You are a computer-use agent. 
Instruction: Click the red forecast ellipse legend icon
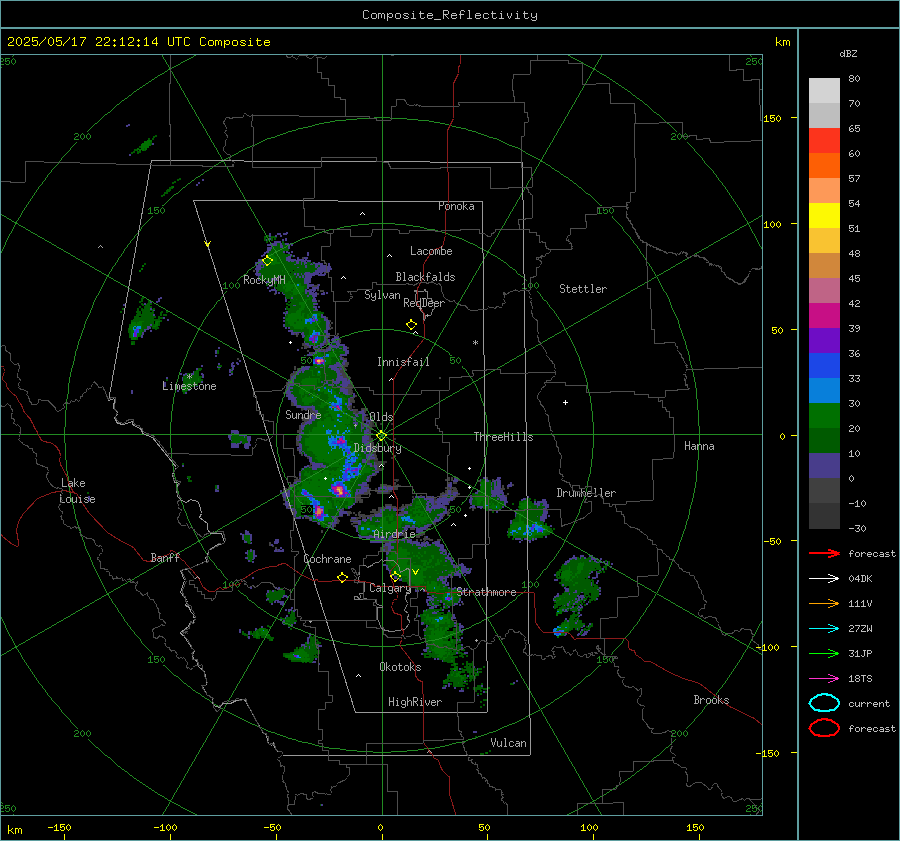824,728
